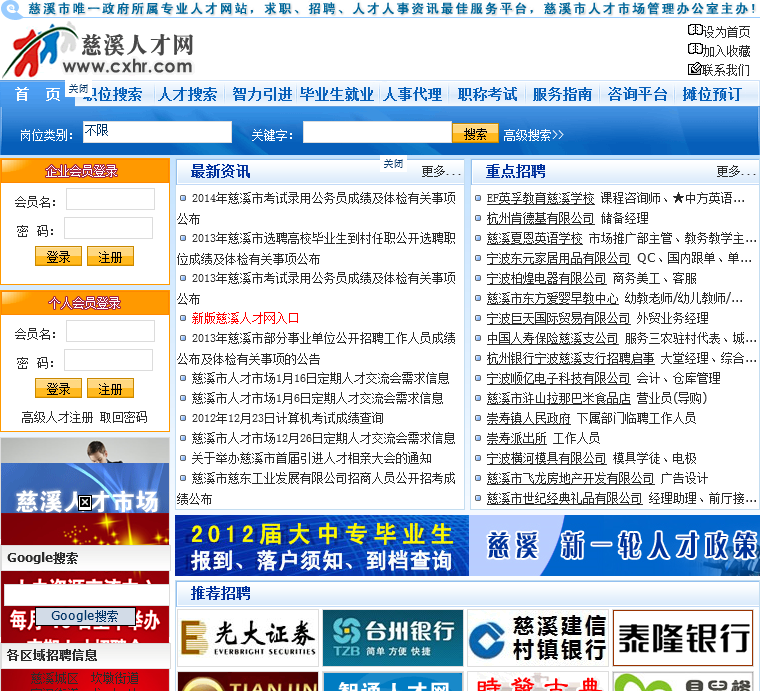Focus 会员名 field in 个人会员登录
The image size is (760, 691).
tap(111, 331)
